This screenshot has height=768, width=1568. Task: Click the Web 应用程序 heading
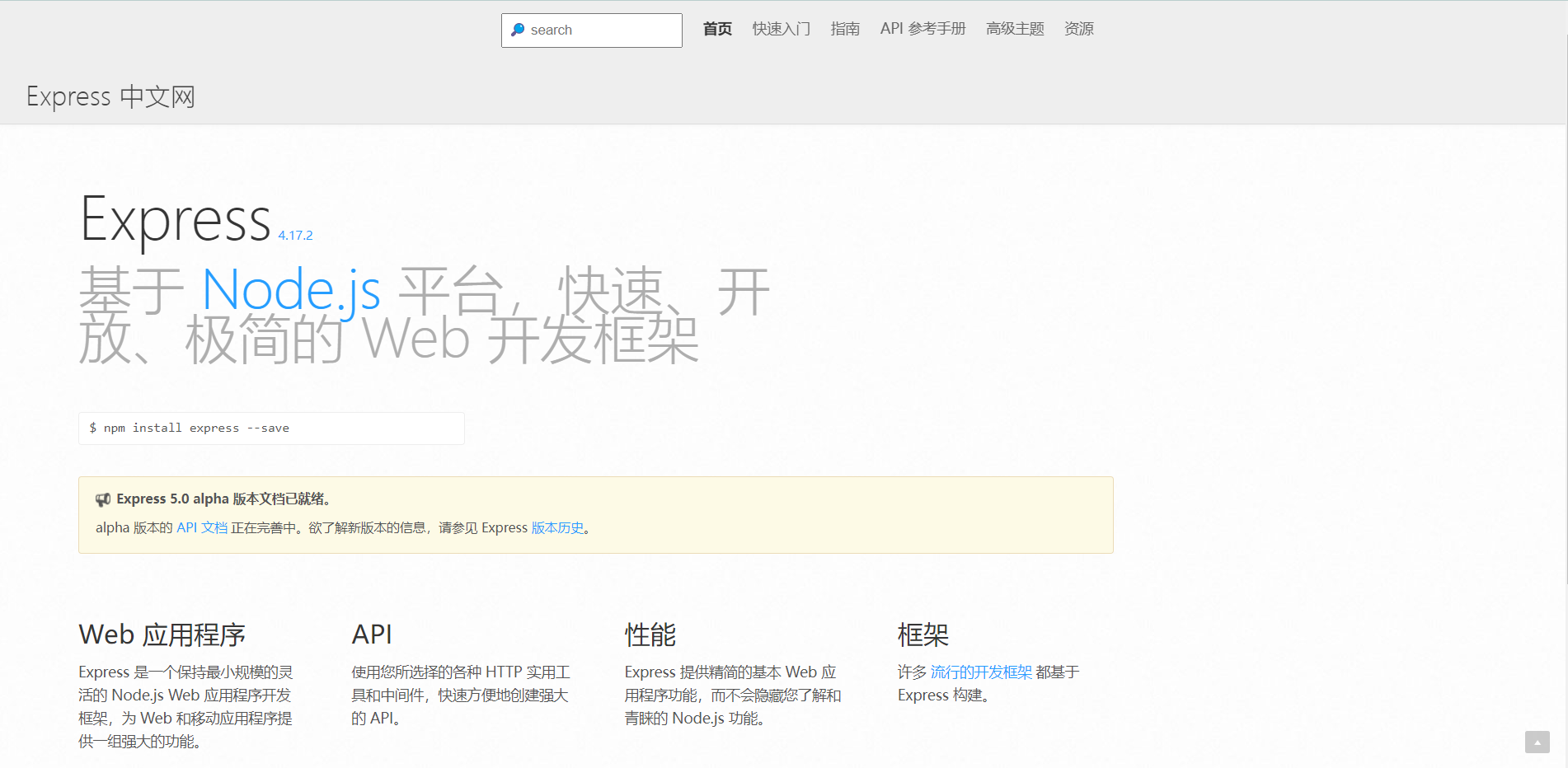click(x=162, y=635)
